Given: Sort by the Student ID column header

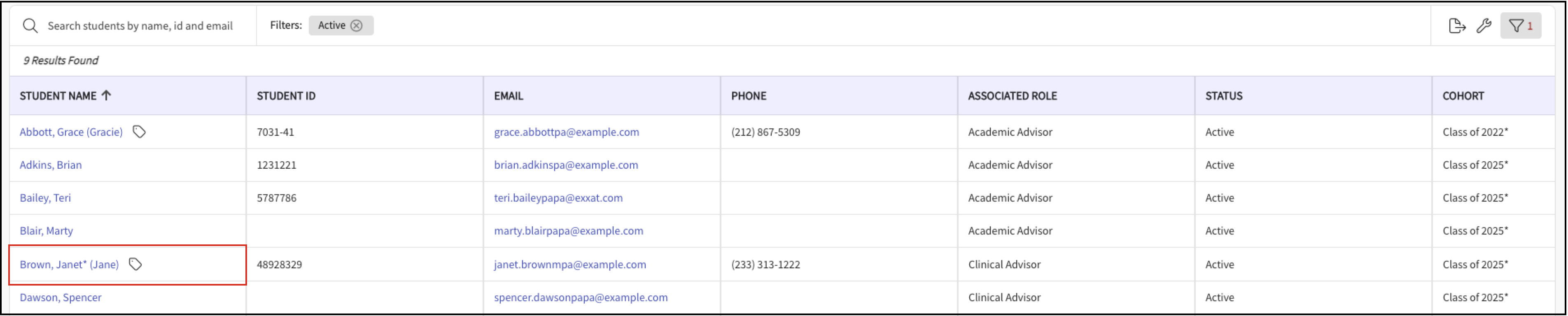Looking at the screenshot, I should point(286,96).
